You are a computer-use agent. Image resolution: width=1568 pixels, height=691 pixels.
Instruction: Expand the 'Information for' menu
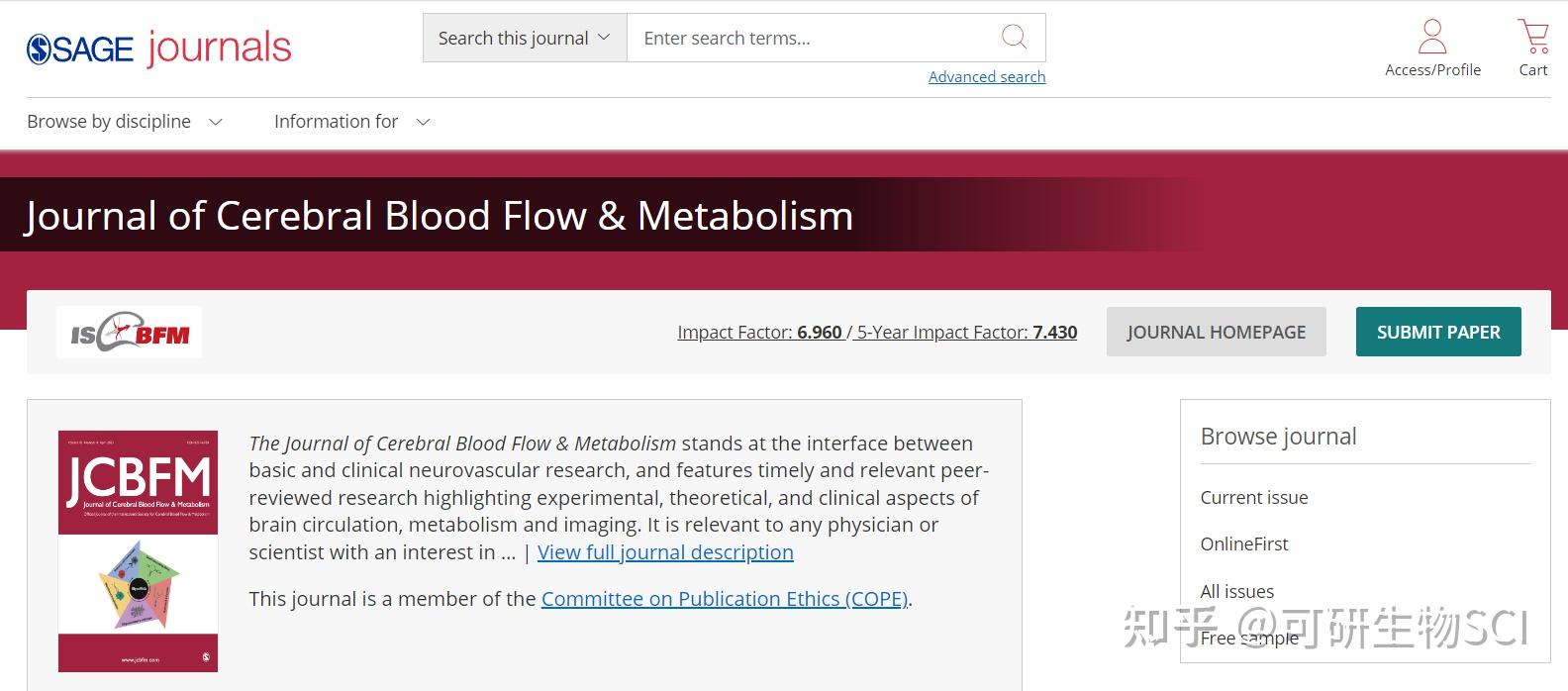coord(351,122)
